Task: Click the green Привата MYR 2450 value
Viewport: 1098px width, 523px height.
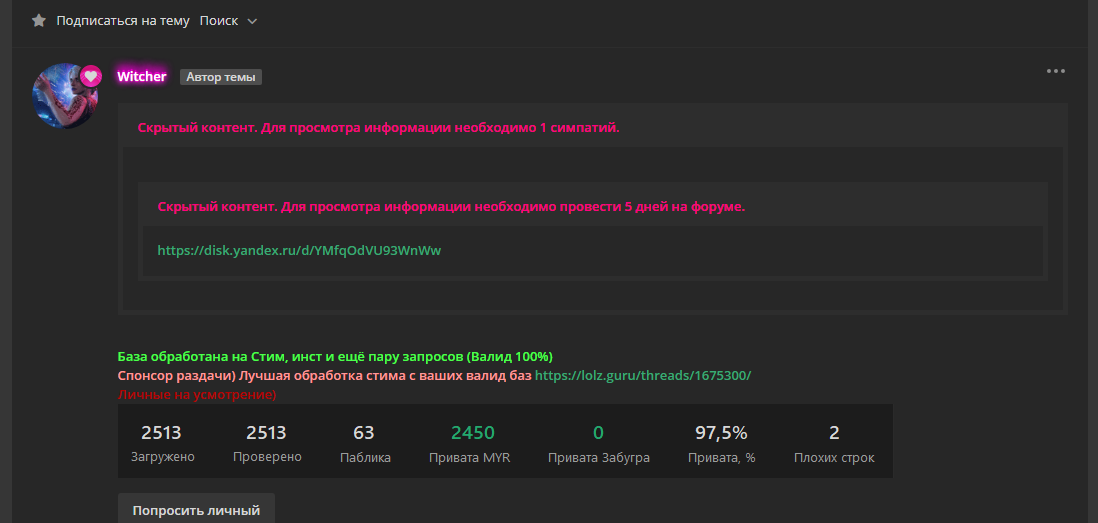Action: pos(472,433)
